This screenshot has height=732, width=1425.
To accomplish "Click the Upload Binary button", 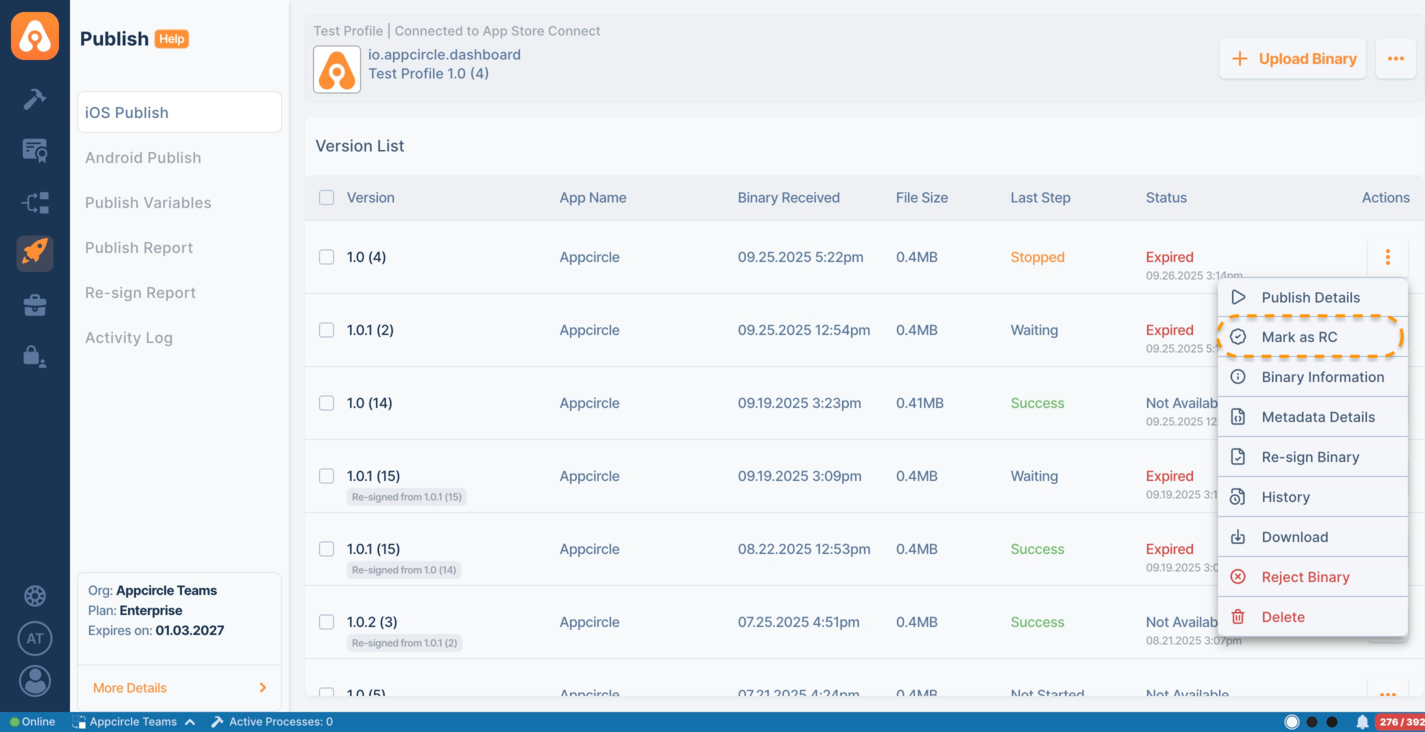I will click(x=1292, y=59).
